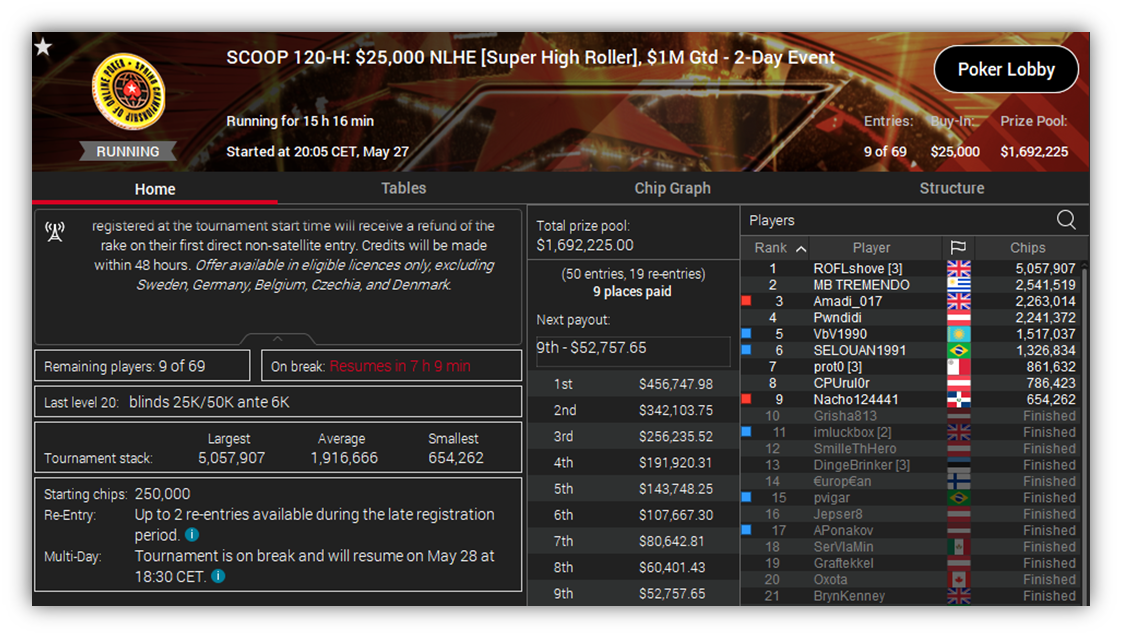Click the announcement broadcast tower icon
Image resolution: width=1122 pixels, height=638 pixels.
pos(55,231)
